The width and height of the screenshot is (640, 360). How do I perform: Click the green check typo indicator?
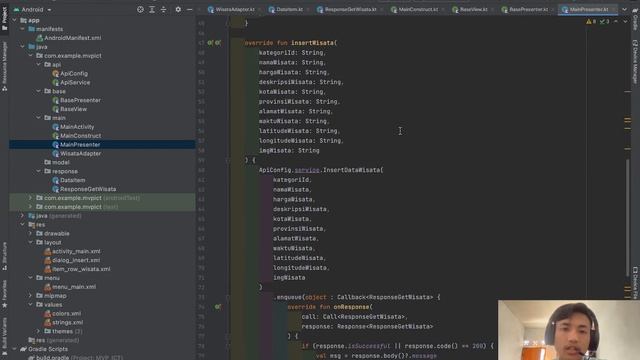[604, 21]
